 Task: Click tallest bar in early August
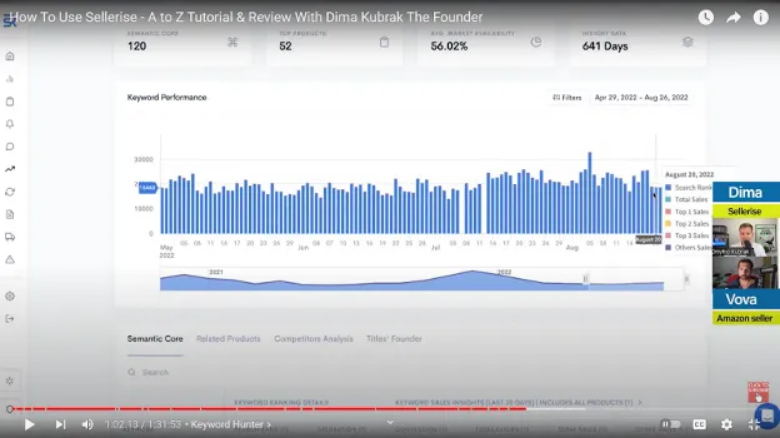pyautogui.click(x=590, y=193)
